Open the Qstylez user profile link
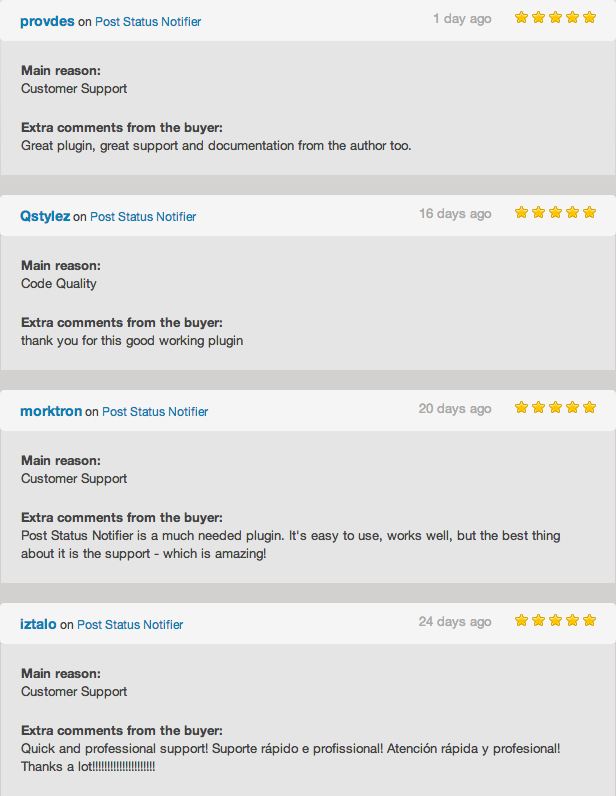 (x=45, y=216)
